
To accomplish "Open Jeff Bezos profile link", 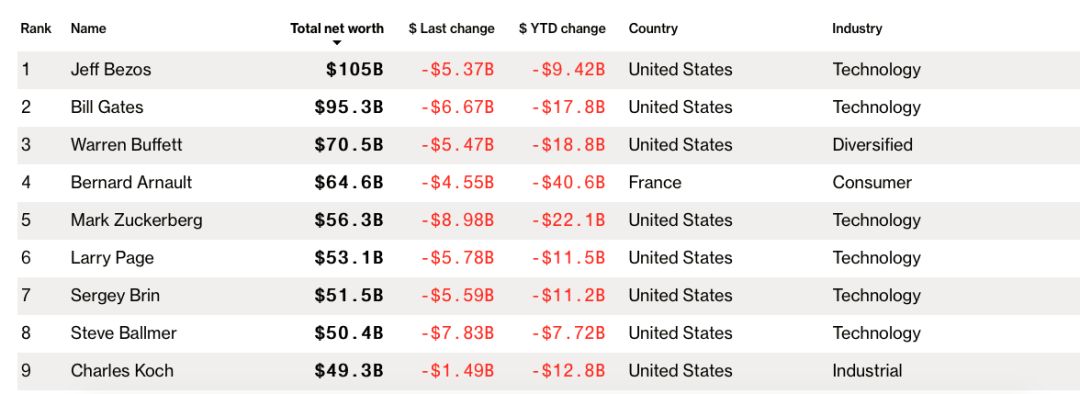I will point(111,70).
